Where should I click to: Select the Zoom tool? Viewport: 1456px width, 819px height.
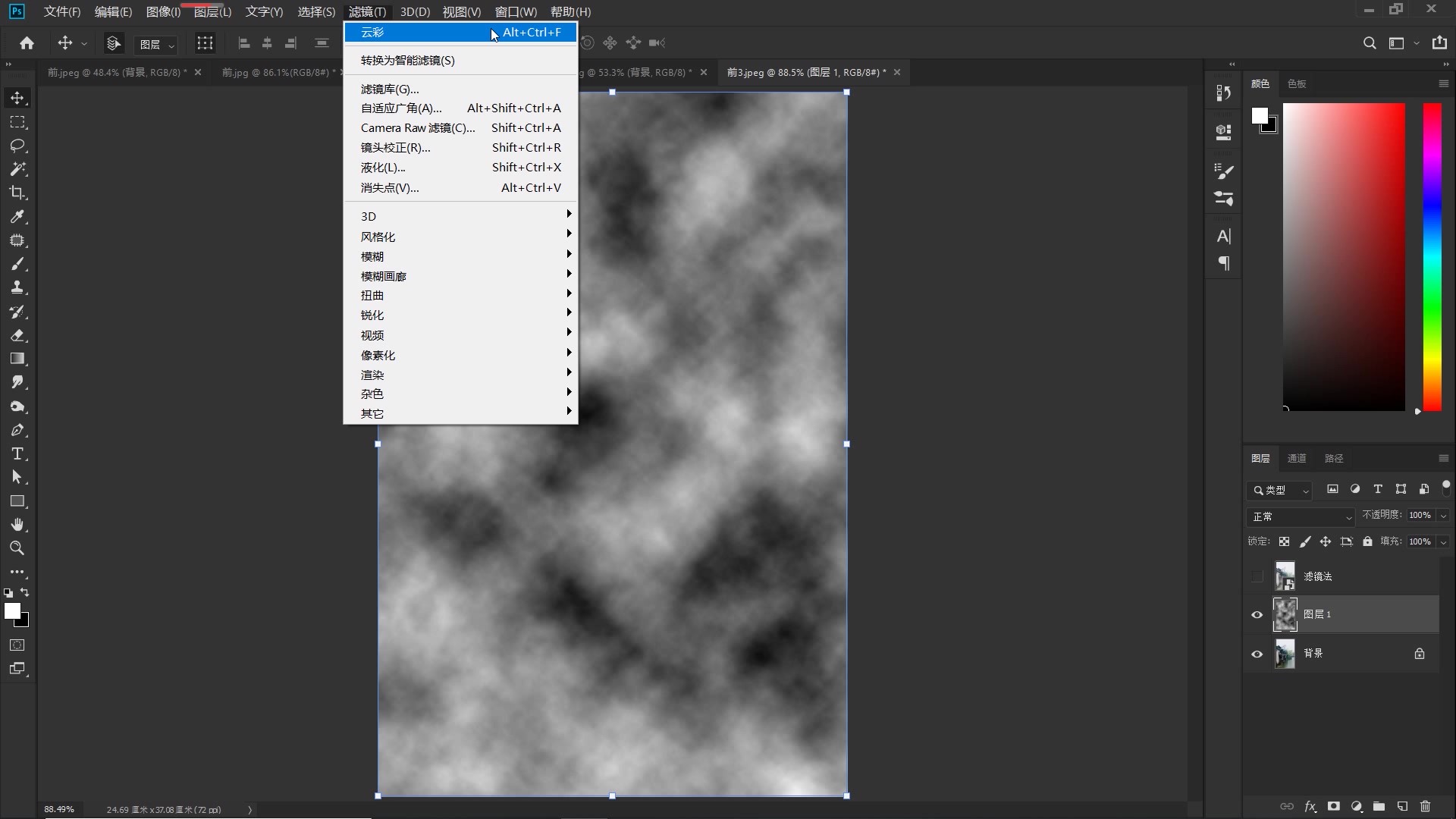coord(17,548)
